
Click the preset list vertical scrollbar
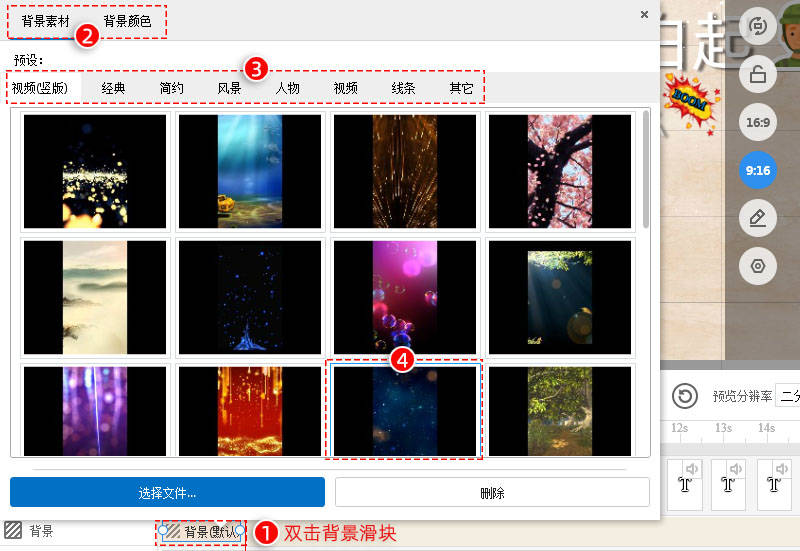pos(646,169)
